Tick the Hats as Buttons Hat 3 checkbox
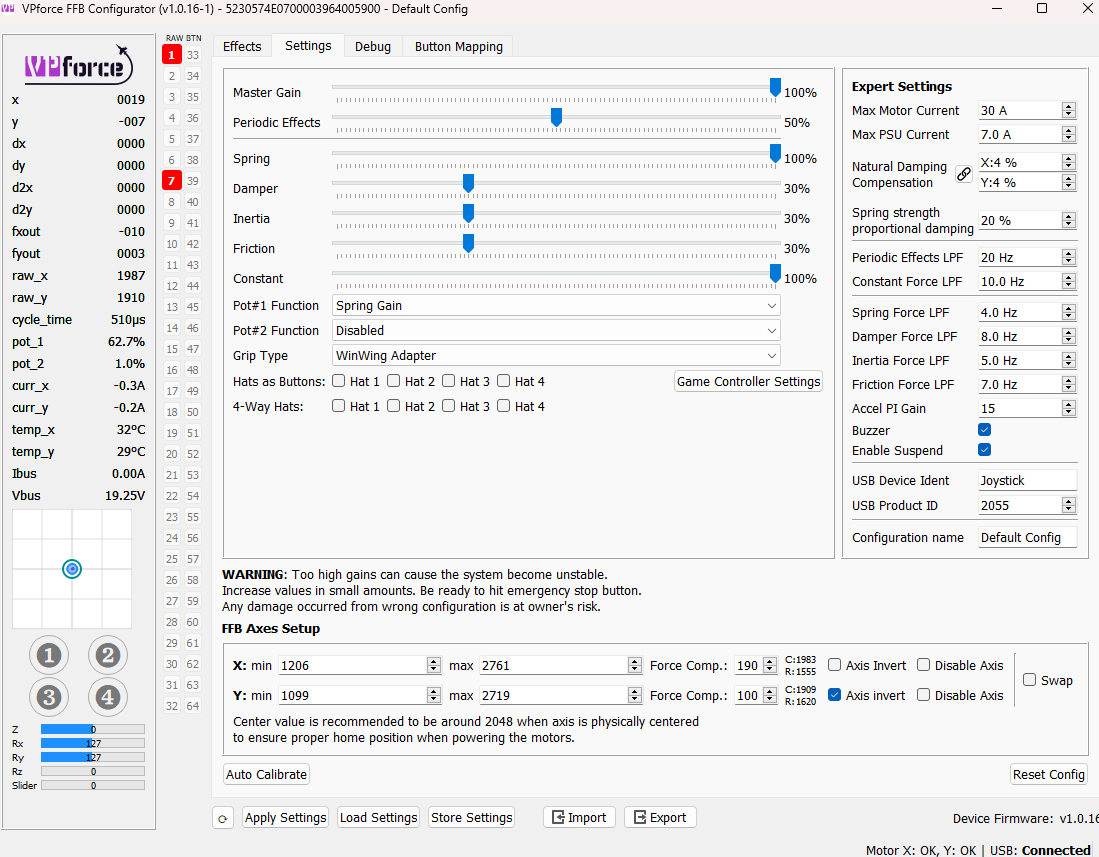 449,381
